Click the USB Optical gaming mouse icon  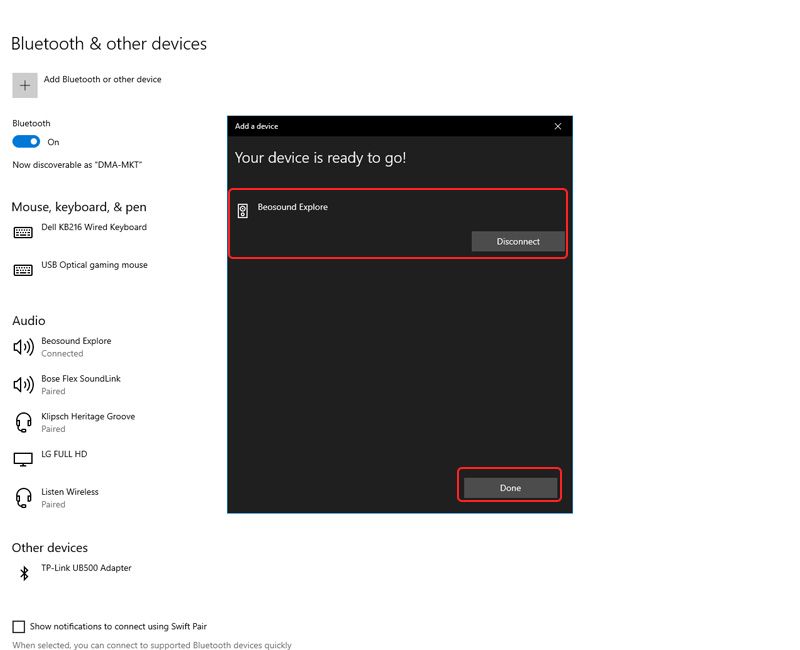coord(23,270)
